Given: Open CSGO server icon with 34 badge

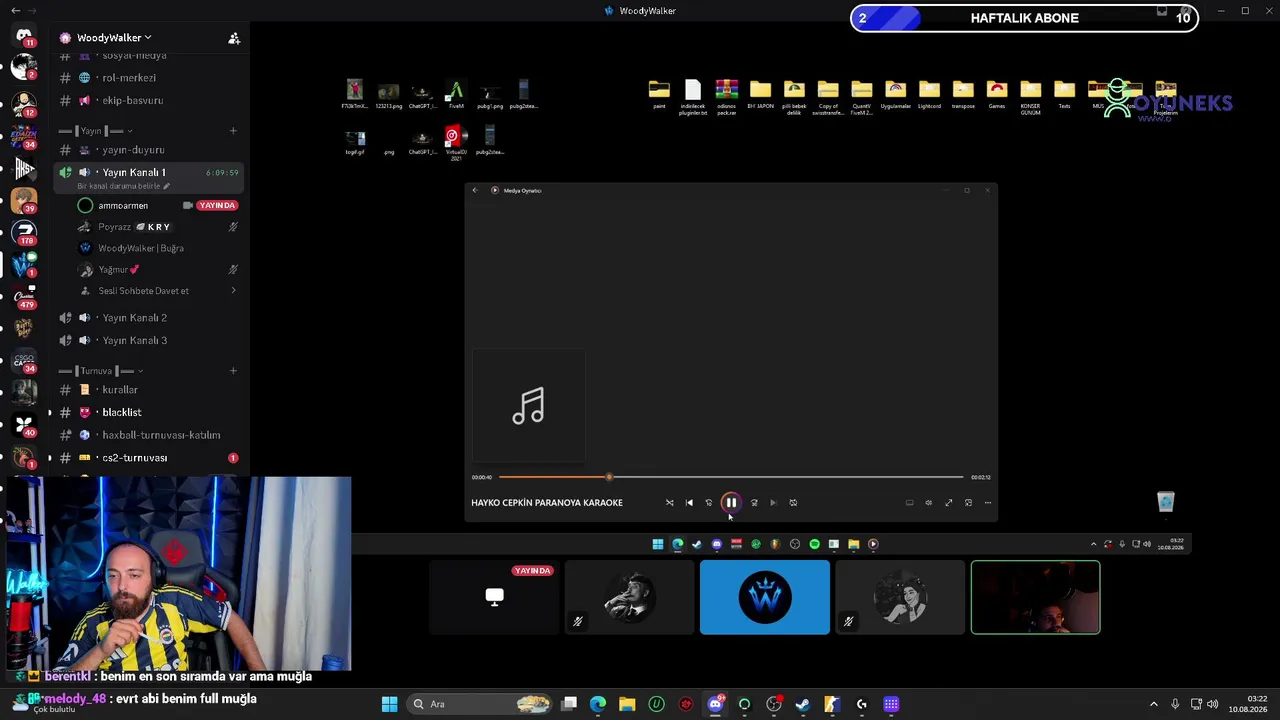Looking at the screenshot, I should pos(24,361).
